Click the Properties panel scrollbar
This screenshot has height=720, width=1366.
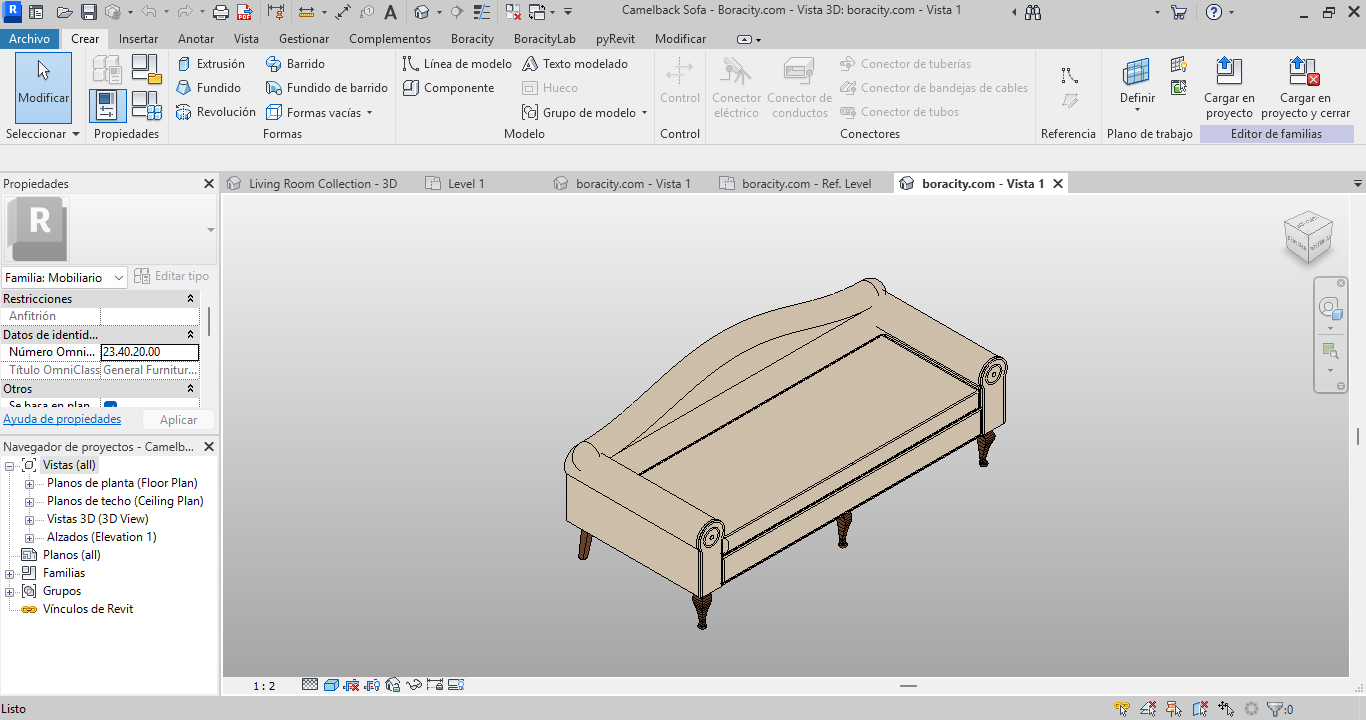click(209, 322)
